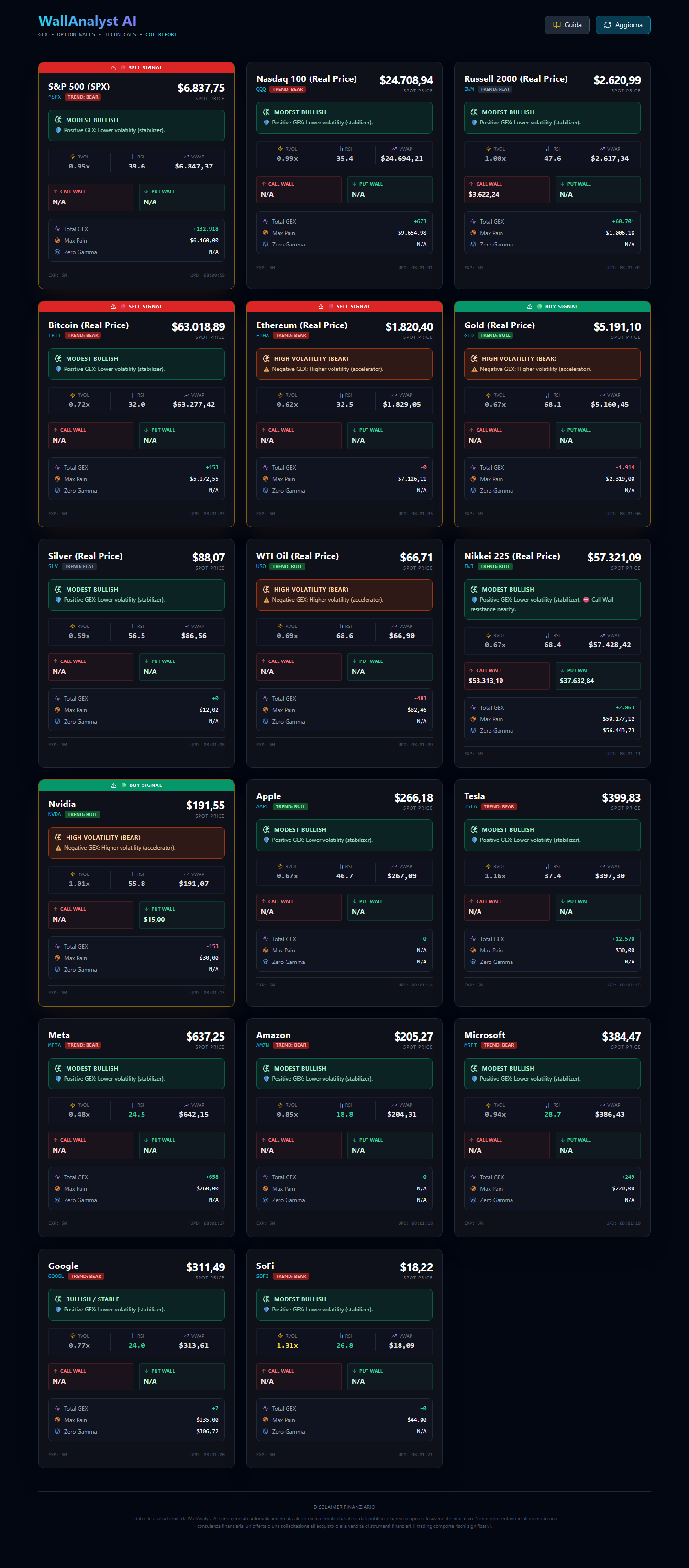
Task: Click the TREND: BULL badge on Nvidia
Action: pos(82,815)
